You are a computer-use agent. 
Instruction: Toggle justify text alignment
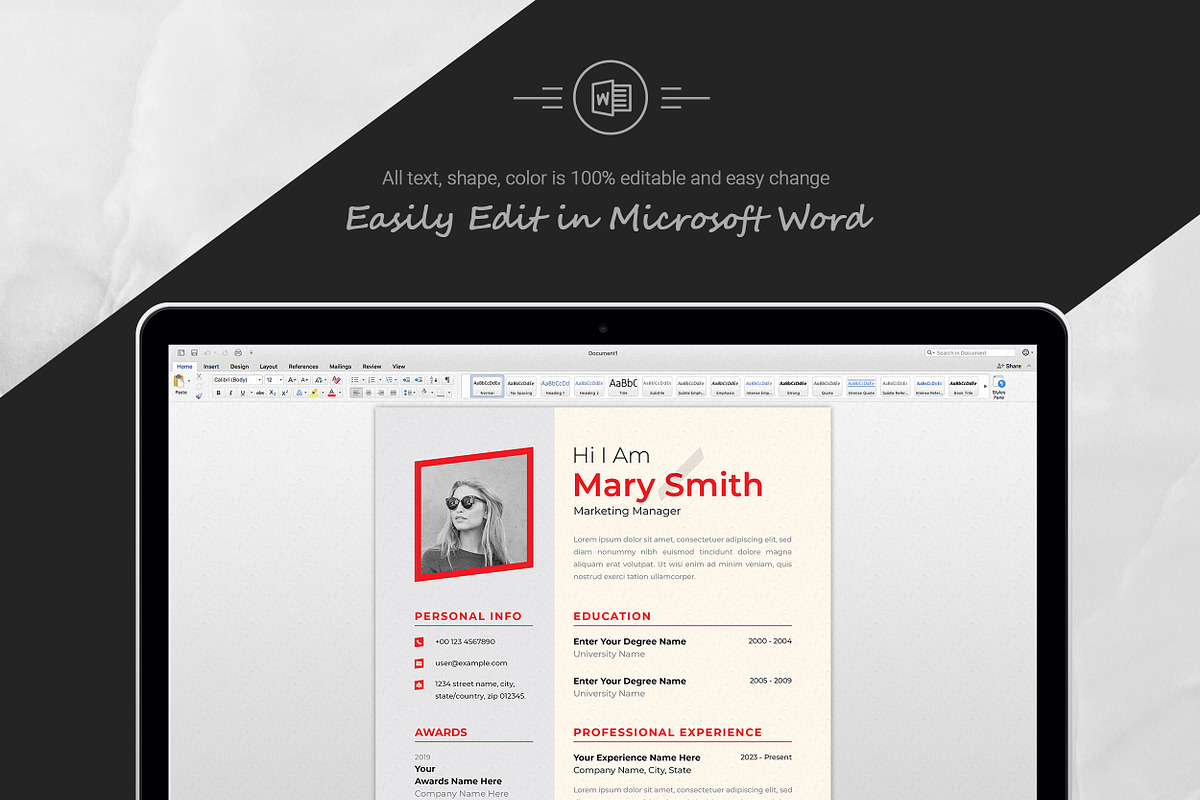point(393,392)
